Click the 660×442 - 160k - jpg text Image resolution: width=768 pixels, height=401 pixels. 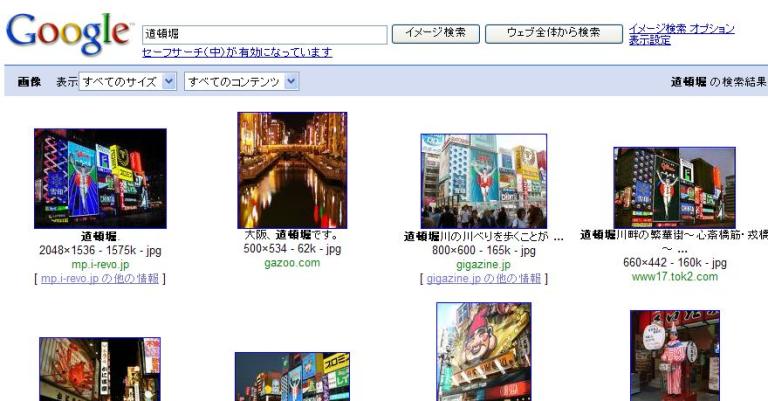point(674,263)
